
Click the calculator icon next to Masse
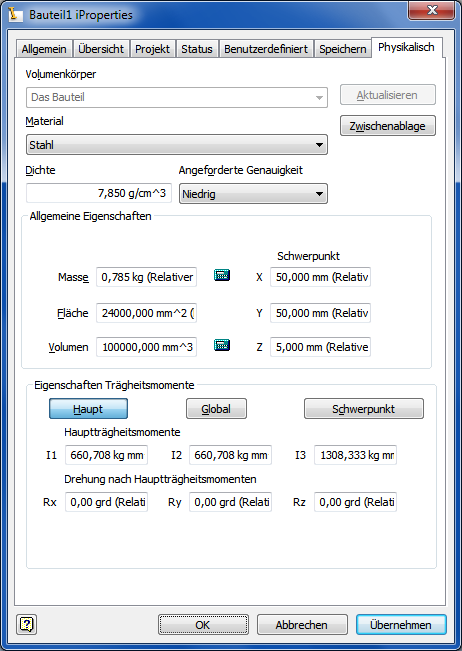point(222,275)
